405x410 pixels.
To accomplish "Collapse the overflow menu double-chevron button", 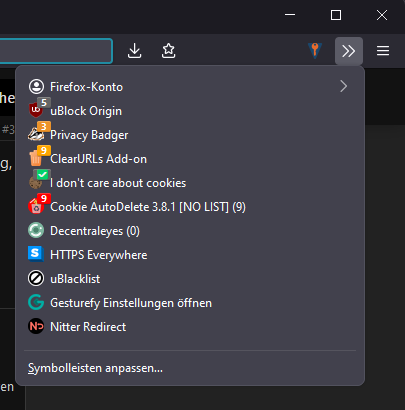I will (349, 51).
